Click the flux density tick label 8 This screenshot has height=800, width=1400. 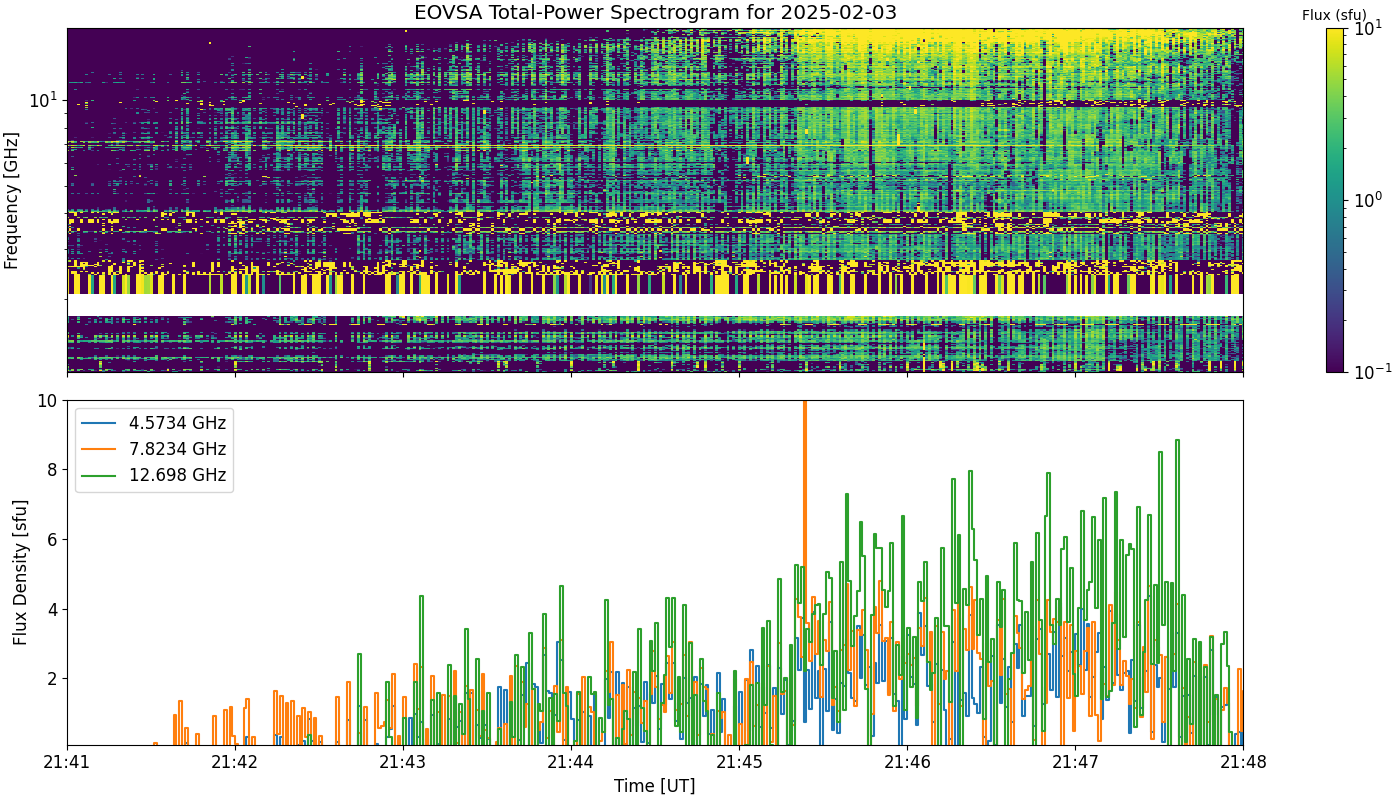pos(52,469)
